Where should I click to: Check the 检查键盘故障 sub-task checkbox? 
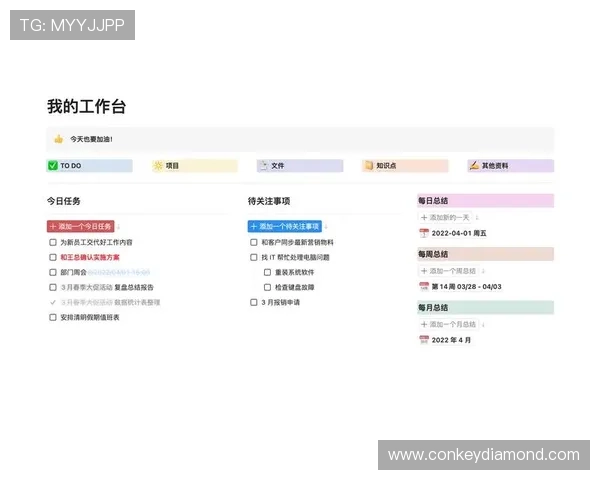pyautogui.click(x=267, y=287)
